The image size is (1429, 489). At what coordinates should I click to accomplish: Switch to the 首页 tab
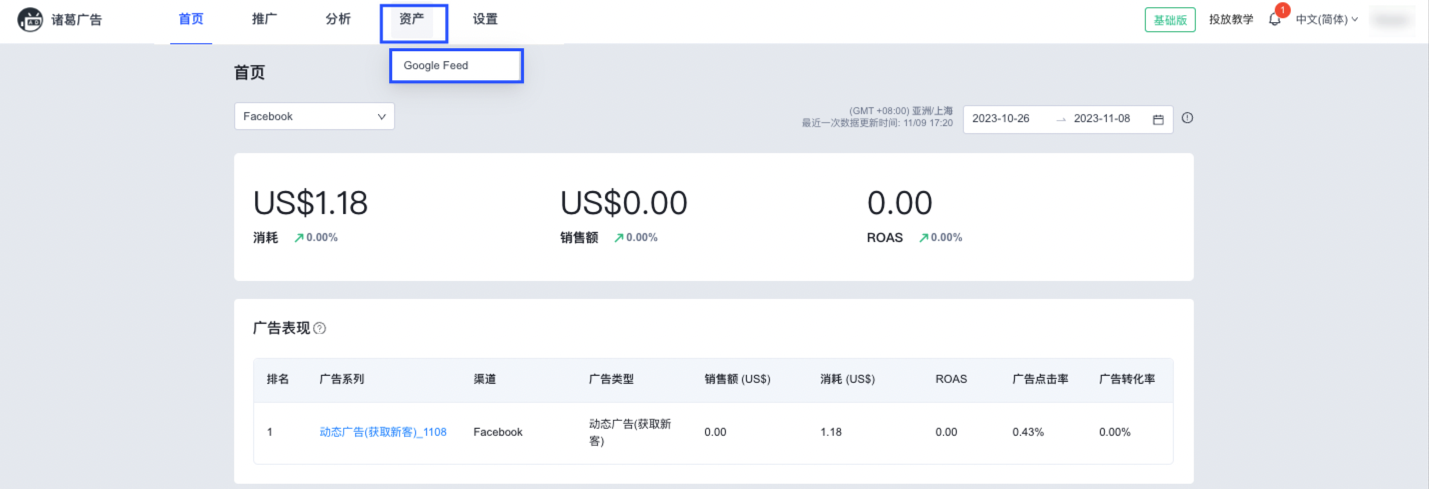[x=190, y=19]
